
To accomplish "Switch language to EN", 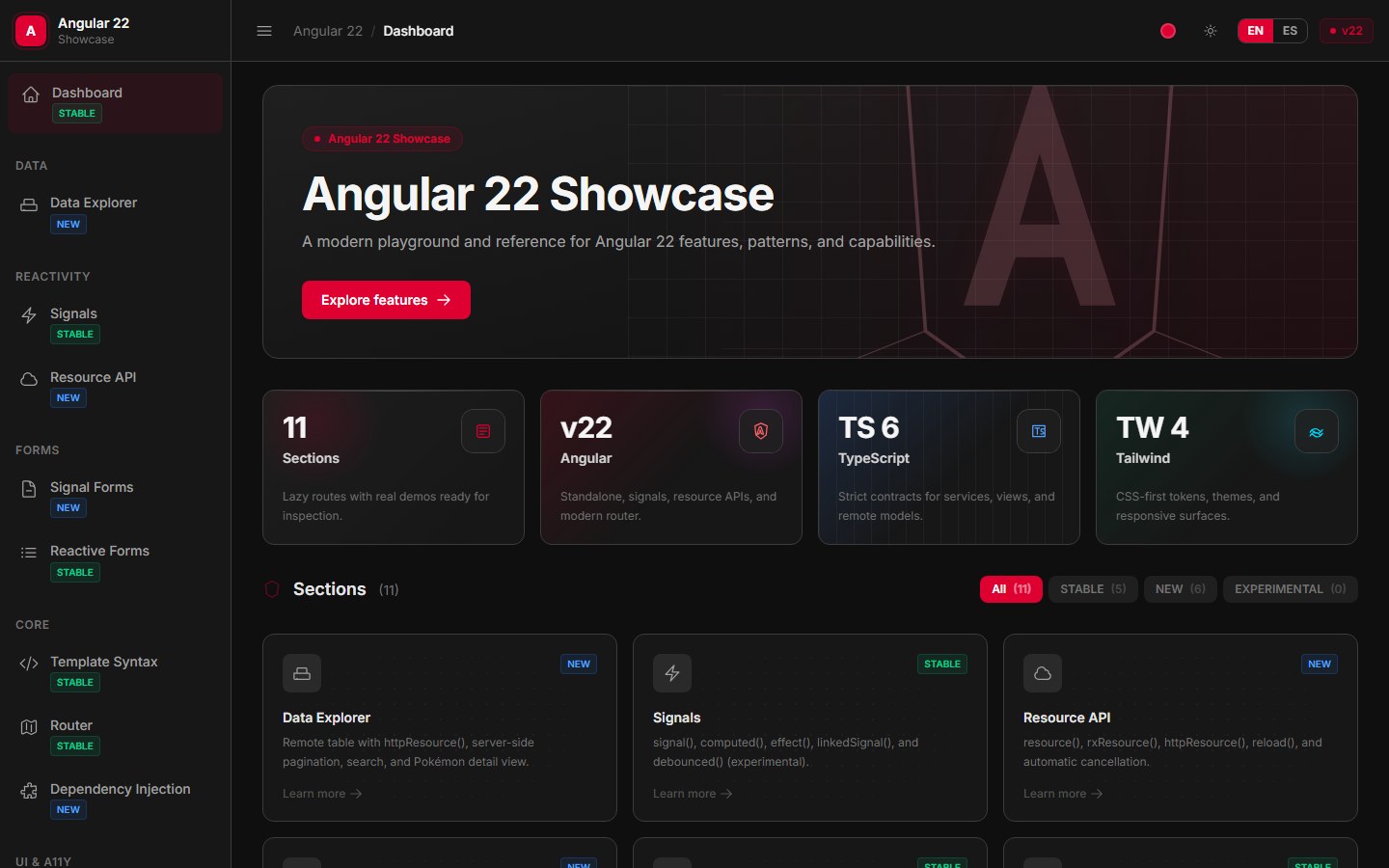I will (1255, 31).
